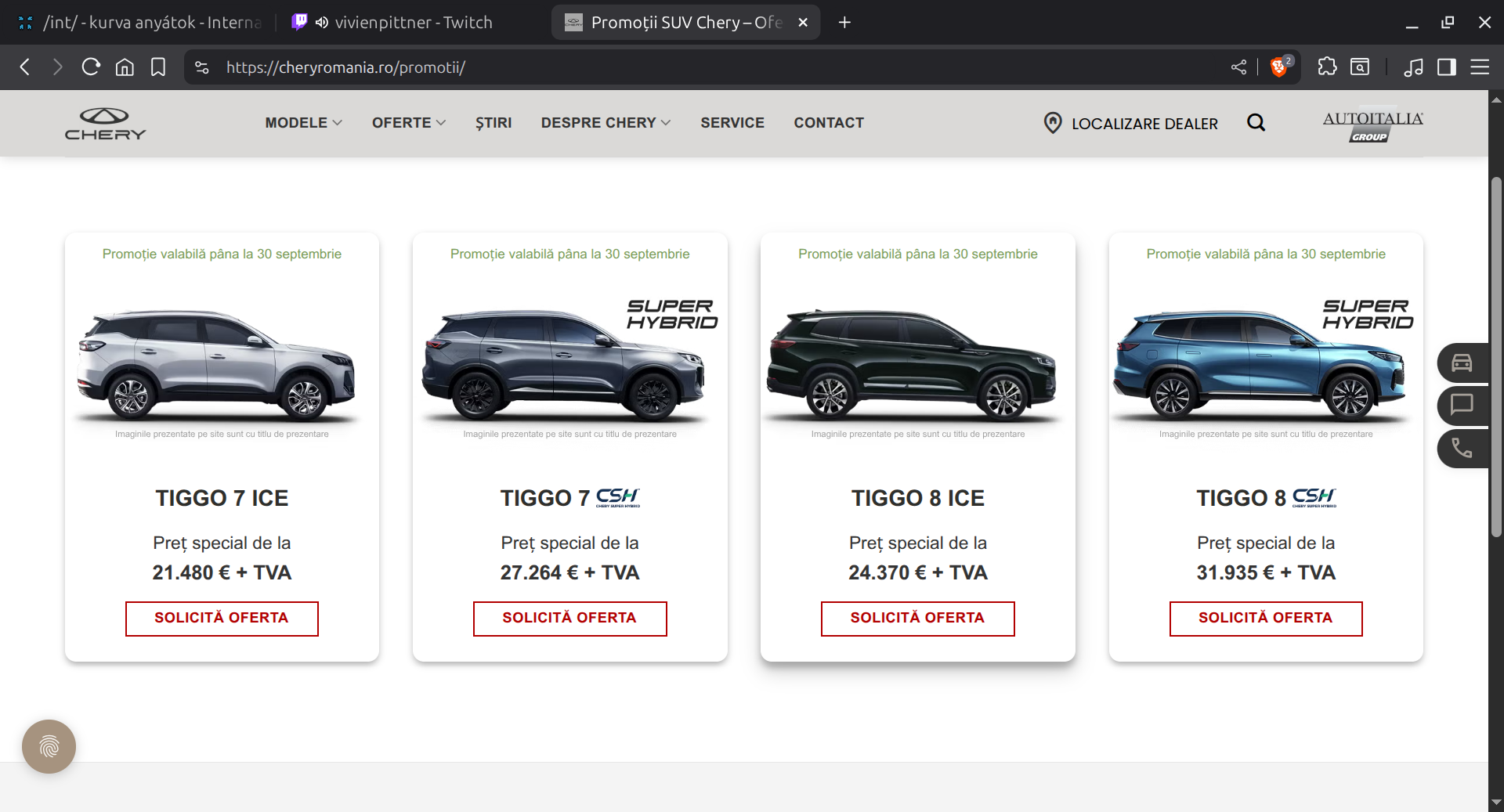Open the floating chat message icon
Screen dimensions: 1504x812
pyautogui.click(x=1462, y=405)
